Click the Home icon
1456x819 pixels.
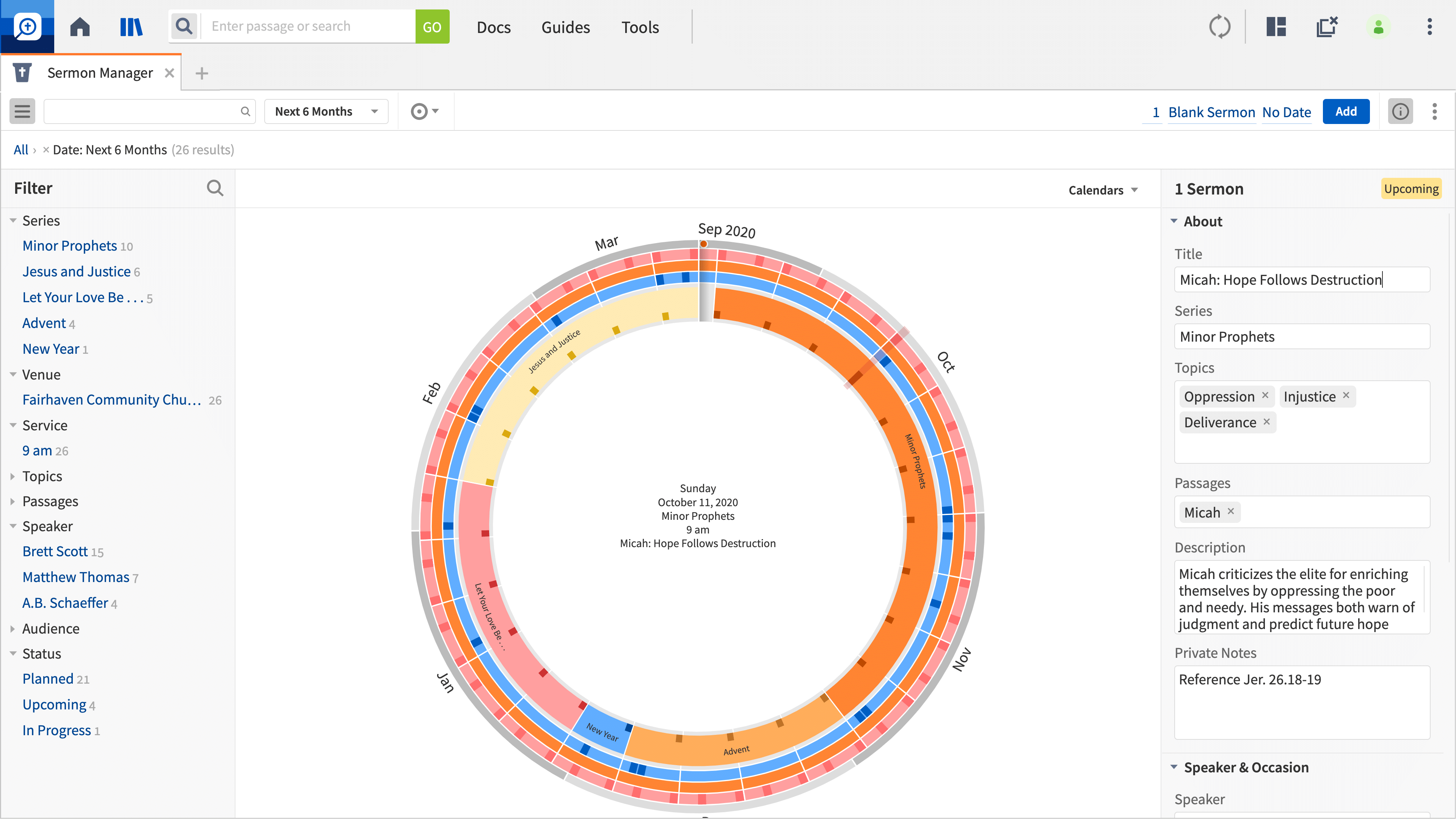(80, 27)
